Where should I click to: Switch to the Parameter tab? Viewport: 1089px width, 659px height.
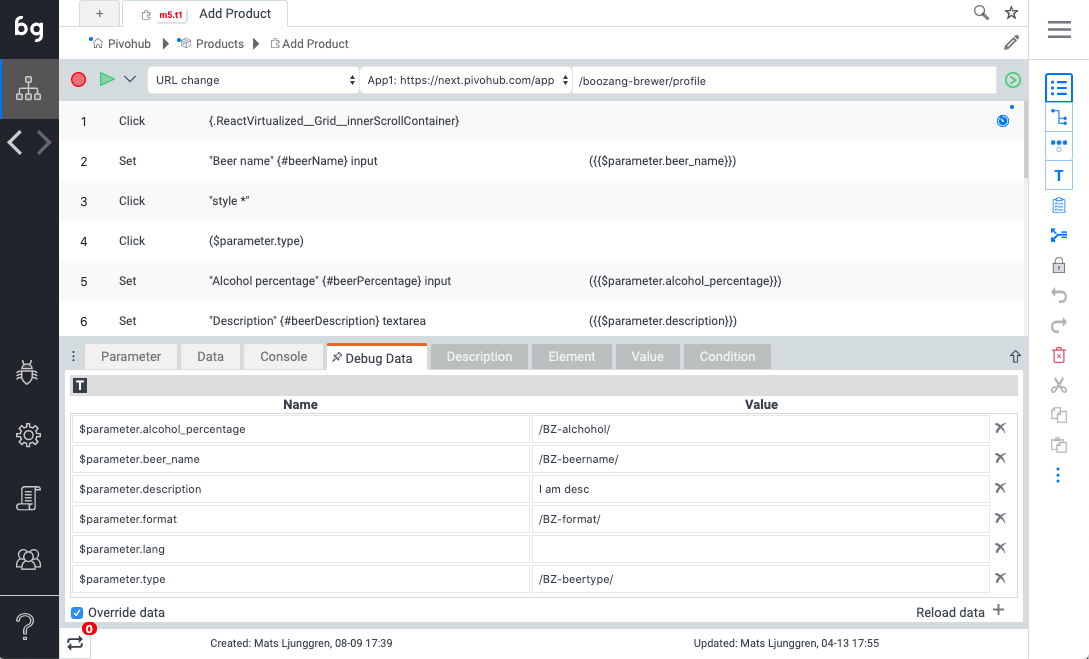tap(130, 355)
